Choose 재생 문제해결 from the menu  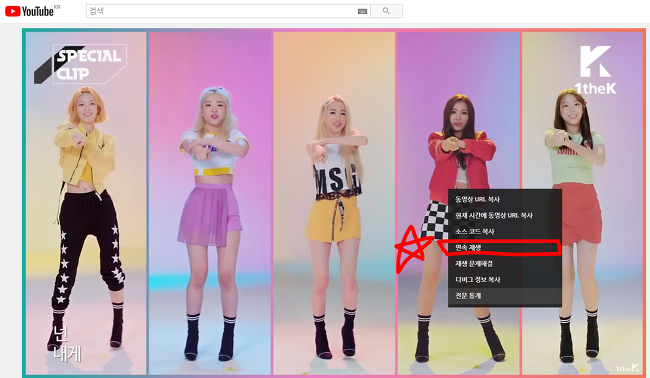tap(505, 264)
